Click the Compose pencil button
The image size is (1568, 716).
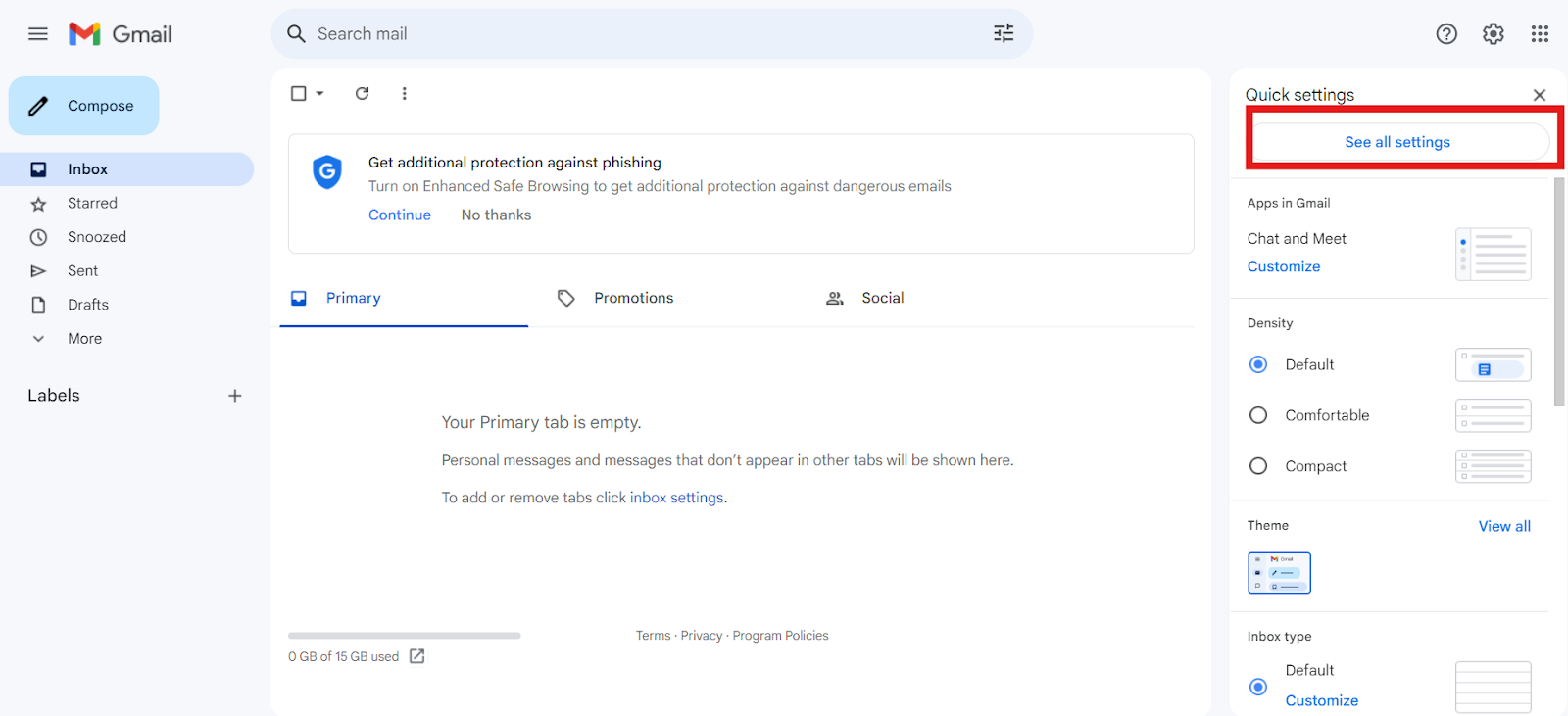point(84,106)
